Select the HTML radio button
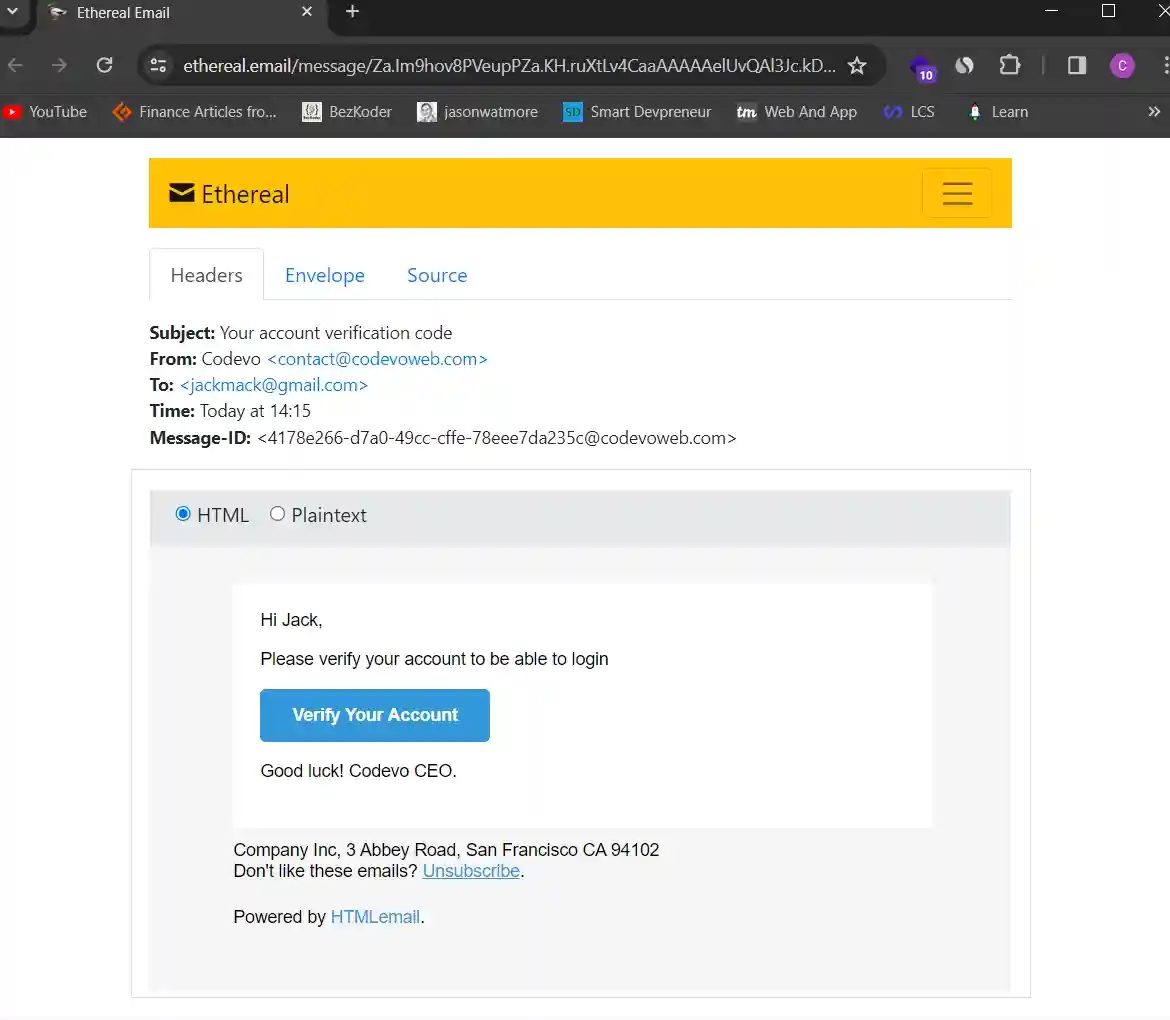This screenshot has height=1020, width=1170. 183,513
